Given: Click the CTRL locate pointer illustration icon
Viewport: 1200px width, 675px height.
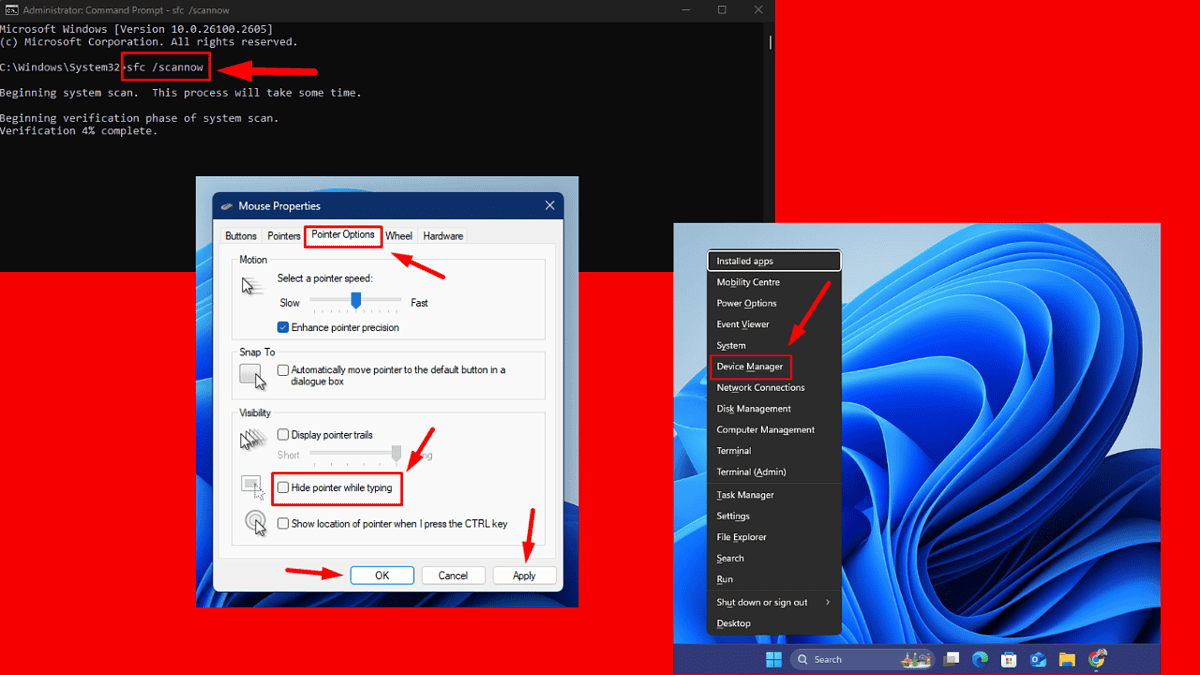Looking at the screenshot, I should pyautogui.click(x=255, y=523).
